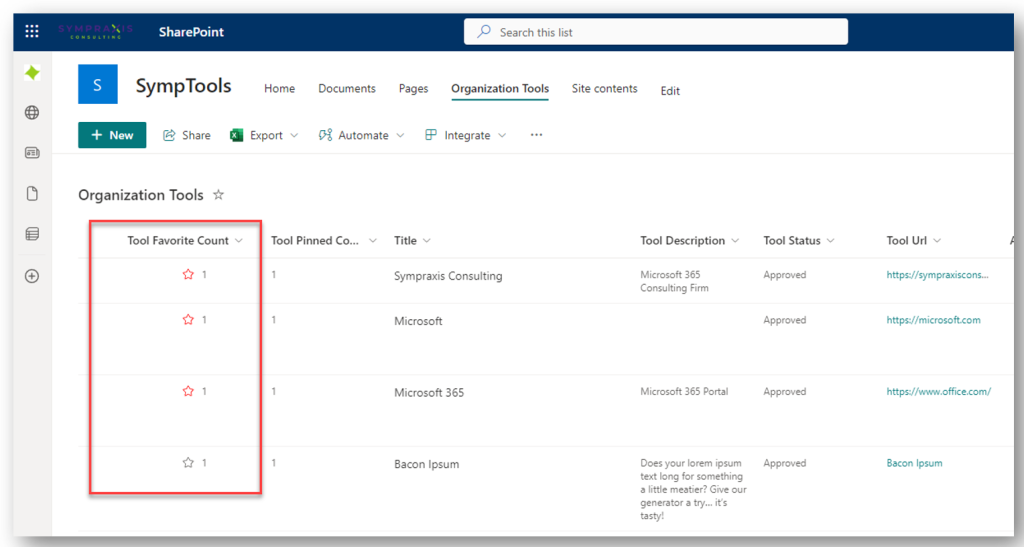The image size is (1024, 547).
Task: Open Tool Pinned Count column menu
Action: [373, 240]
